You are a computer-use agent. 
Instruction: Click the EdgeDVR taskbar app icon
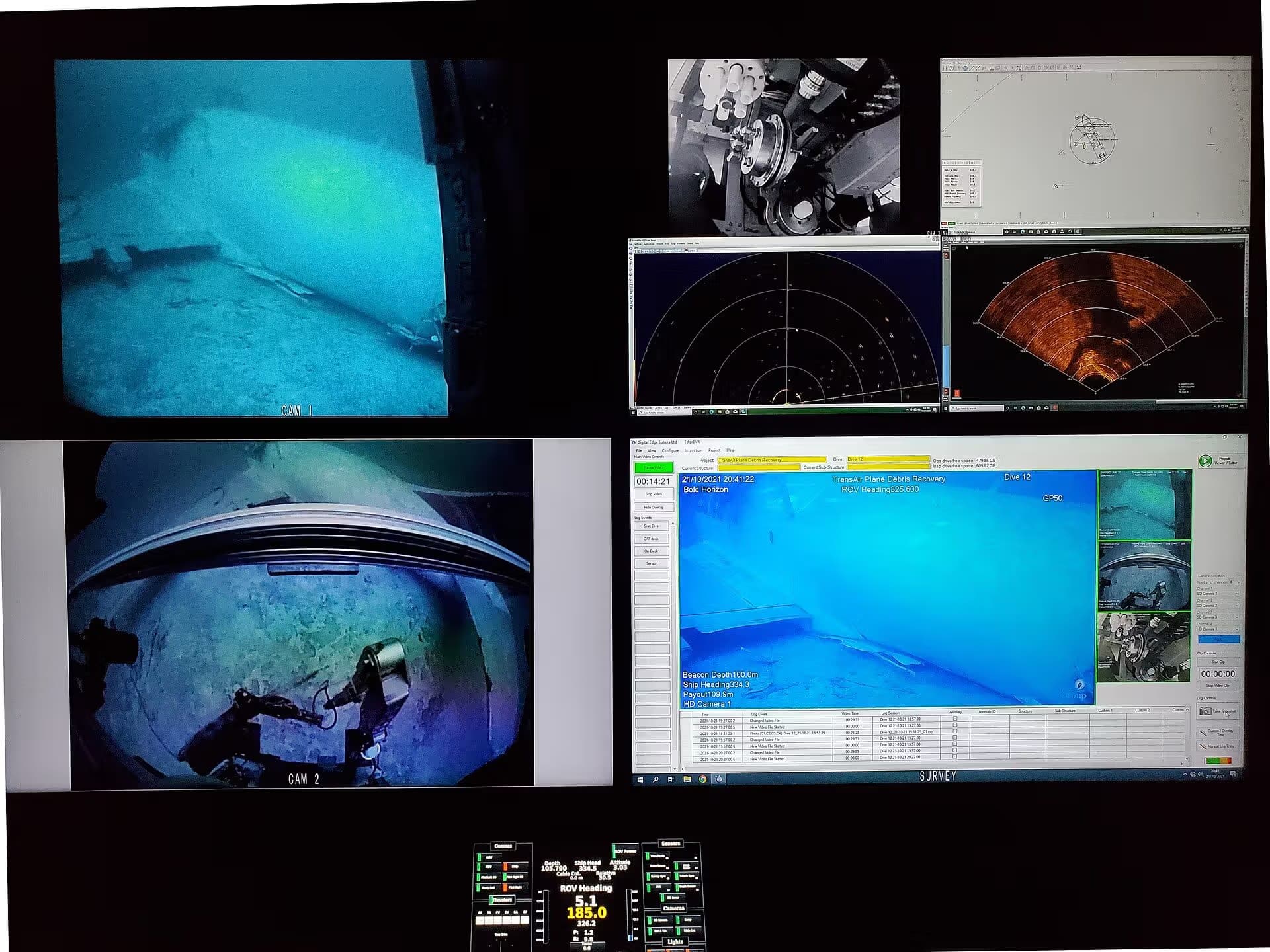tap(718, 779)
